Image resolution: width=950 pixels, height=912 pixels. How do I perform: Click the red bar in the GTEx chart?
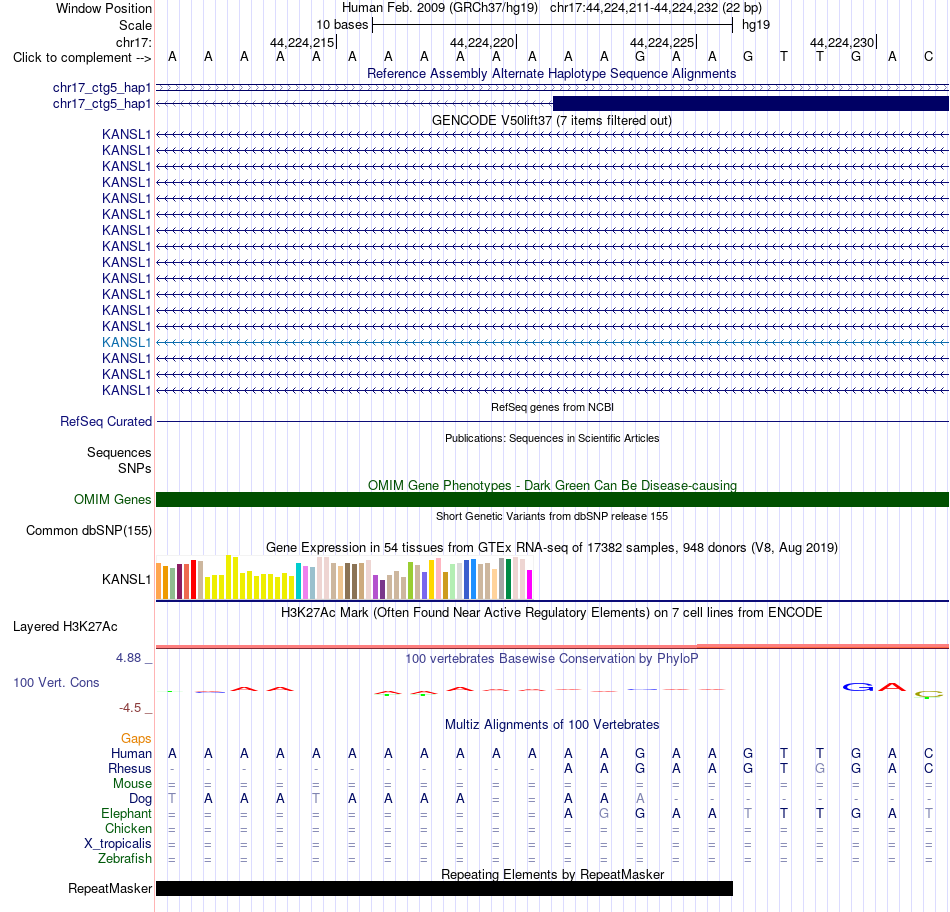coord(193,579)
